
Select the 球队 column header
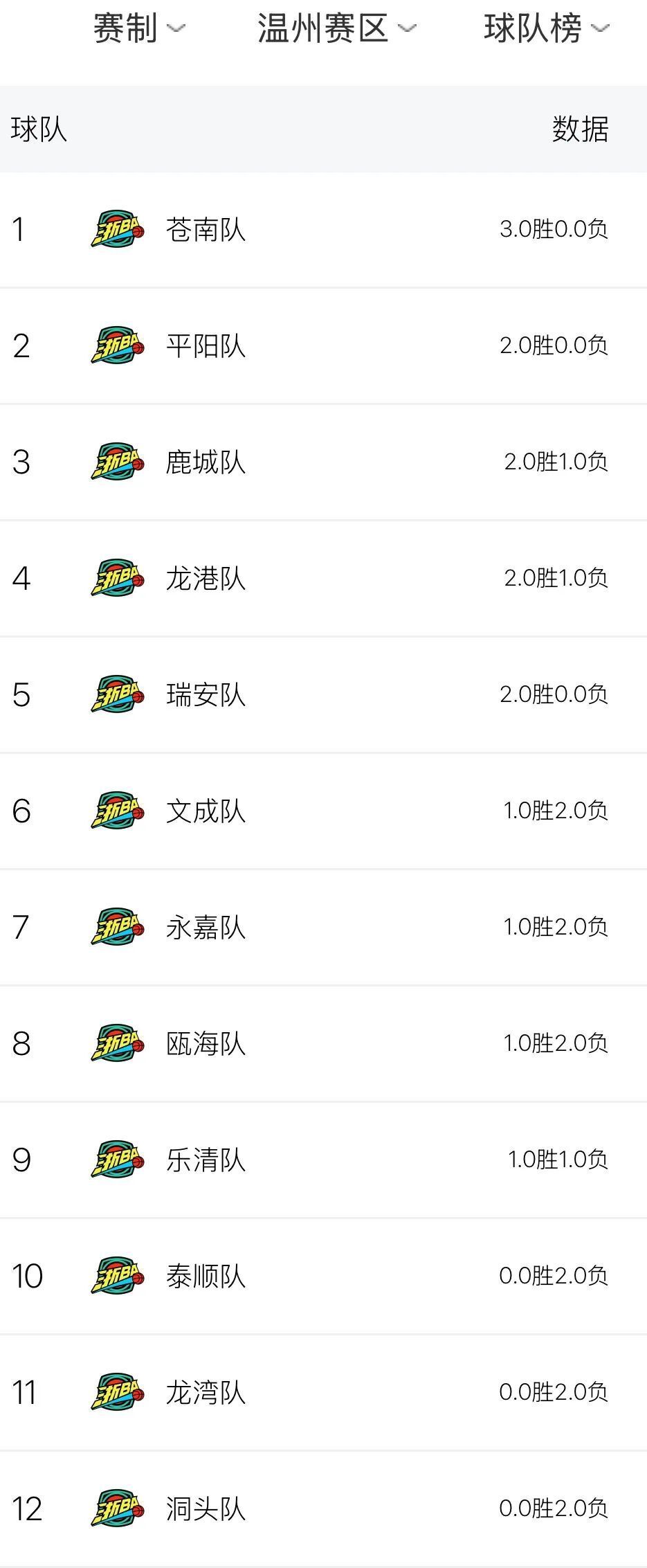click(39, 129)
